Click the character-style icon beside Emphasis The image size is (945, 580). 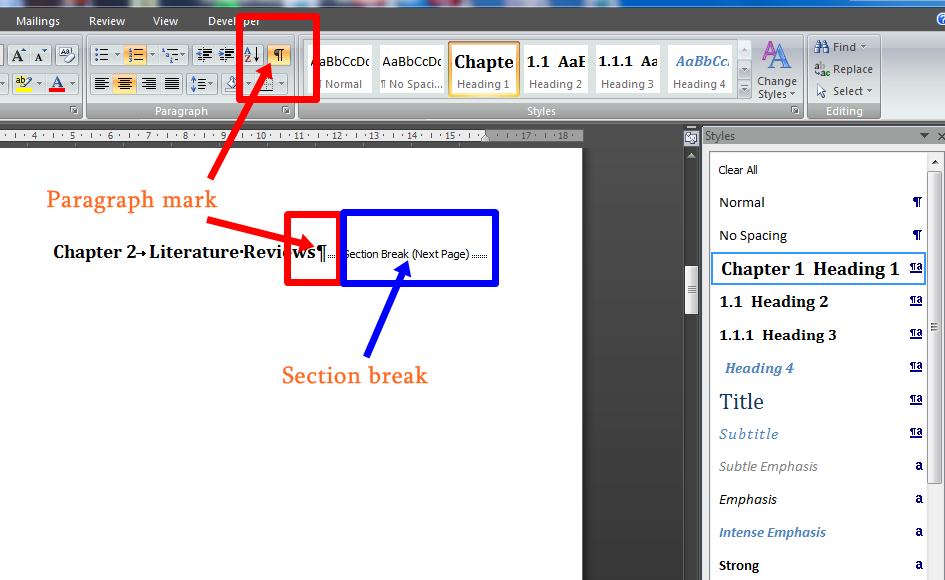click(918, 499)
